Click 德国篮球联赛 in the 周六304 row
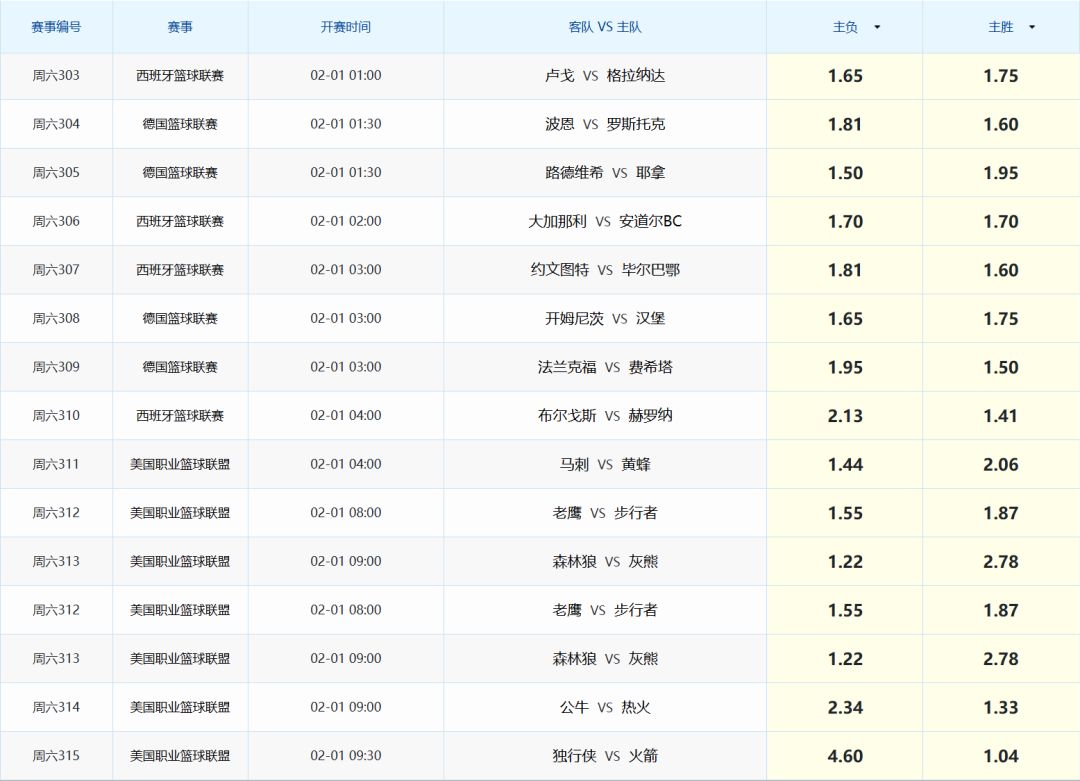The width and height of the screenshot is (1080, 781). 180,124
